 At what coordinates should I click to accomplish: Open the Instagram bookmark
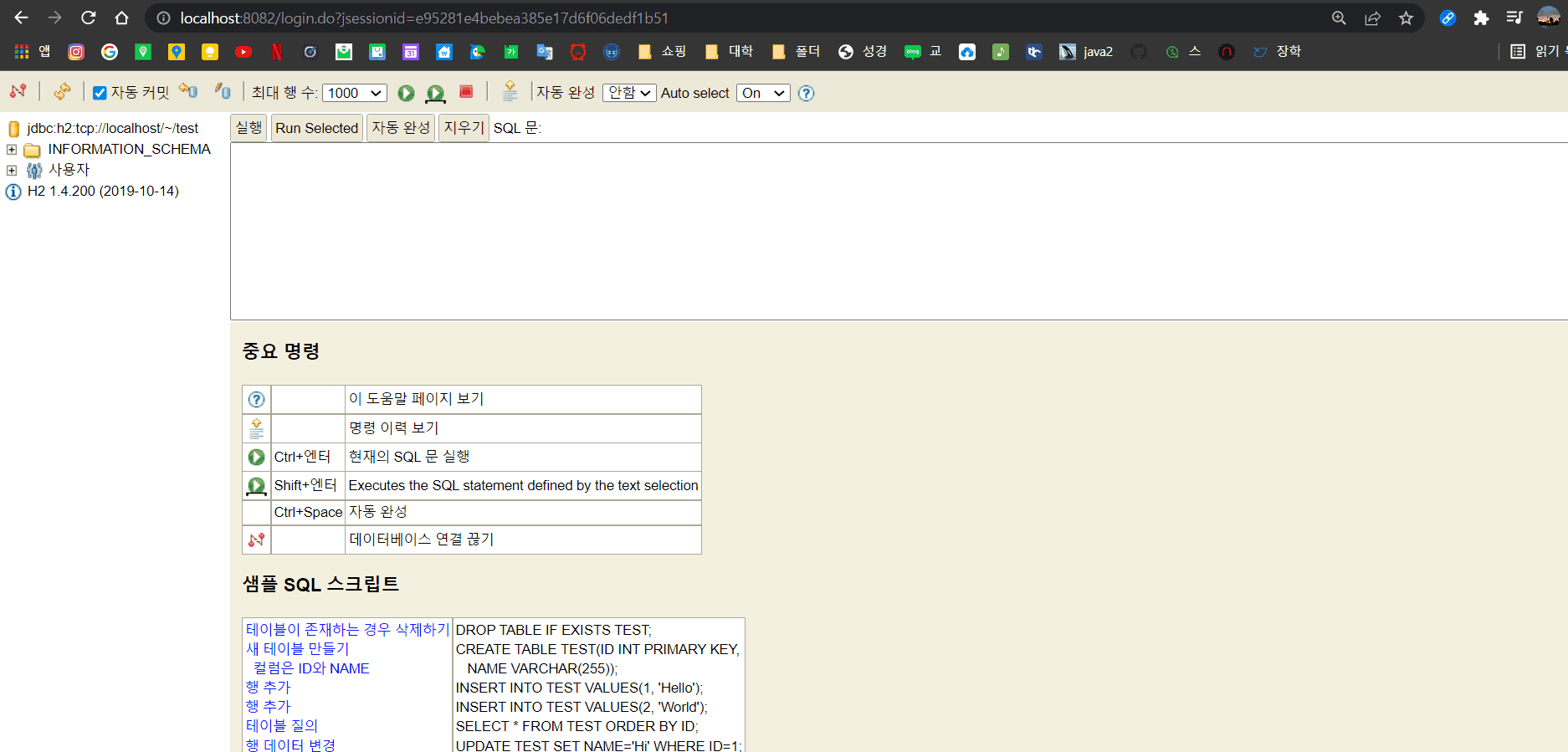tap(76, 52)
